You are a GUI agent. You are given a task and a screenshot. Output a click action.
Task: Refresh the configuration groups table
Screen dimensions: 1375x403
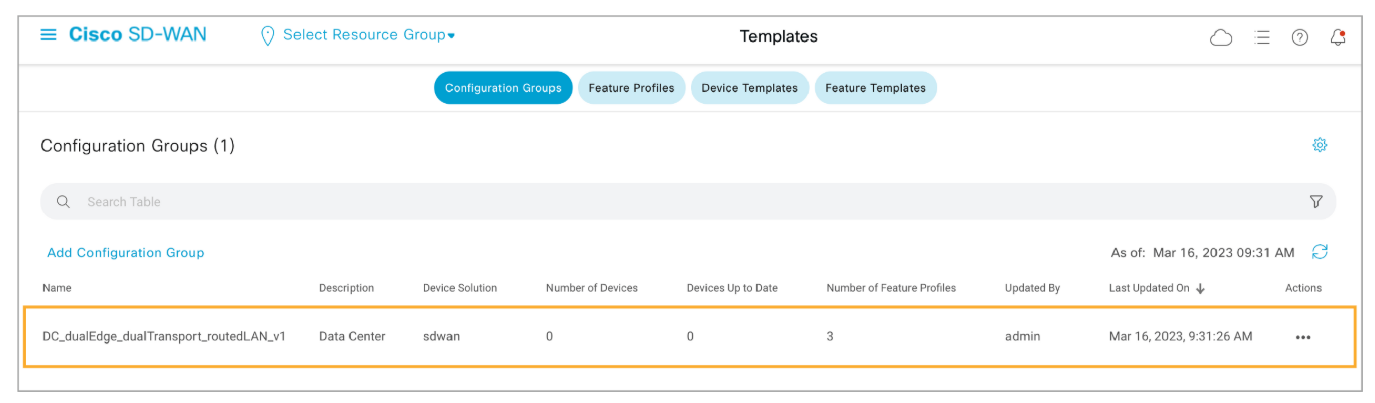(x=1320, y=252)
